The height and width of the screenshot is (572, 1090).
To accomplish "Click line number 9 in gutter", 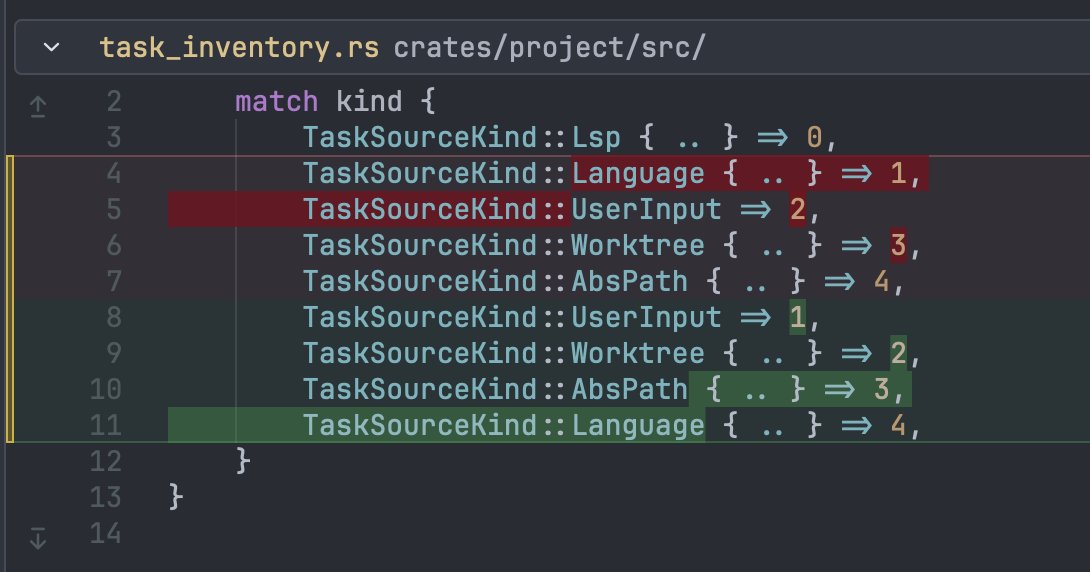I will pos(114,353).
